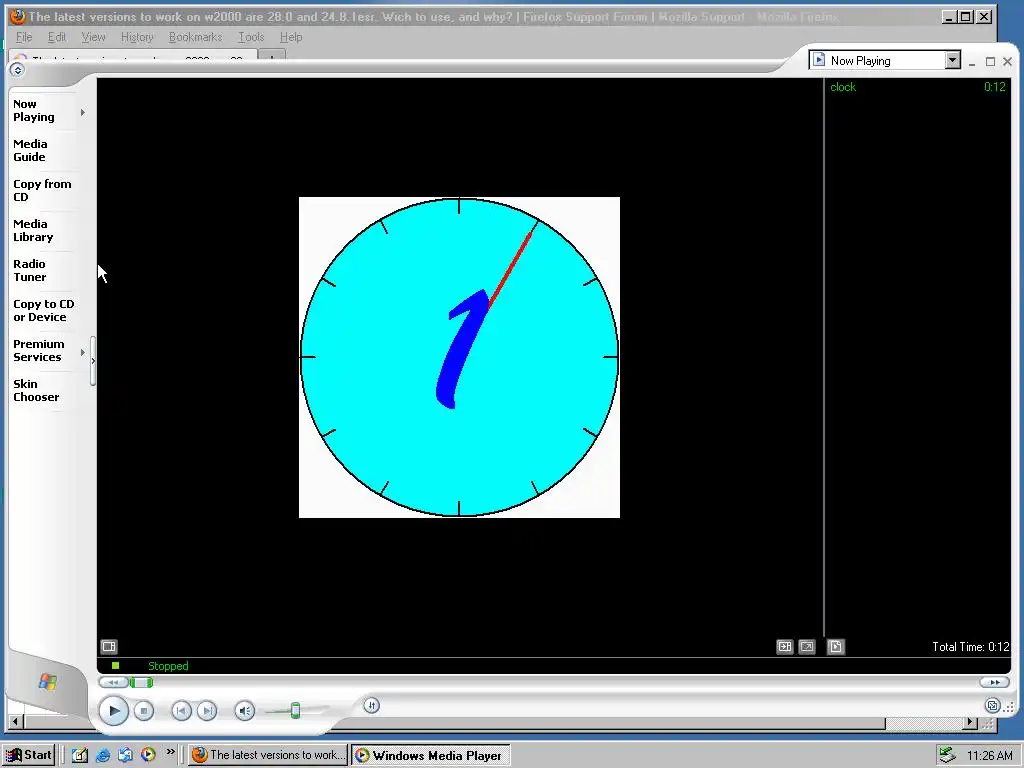Click the rewind button beside seek bar

tap(113, 682)
